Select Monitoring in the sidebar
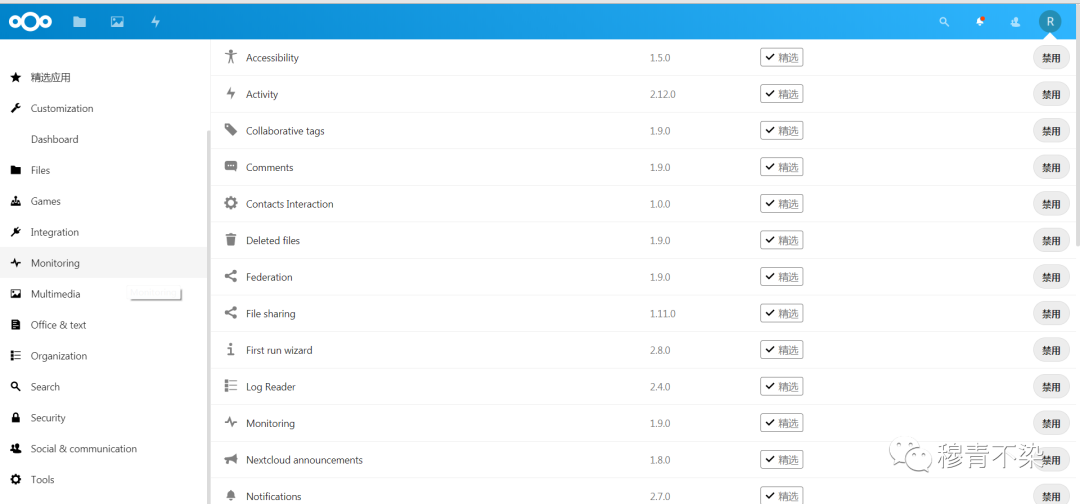Image resolution: width=1080 pixels, height=504 pixels. tap(103, 263)
